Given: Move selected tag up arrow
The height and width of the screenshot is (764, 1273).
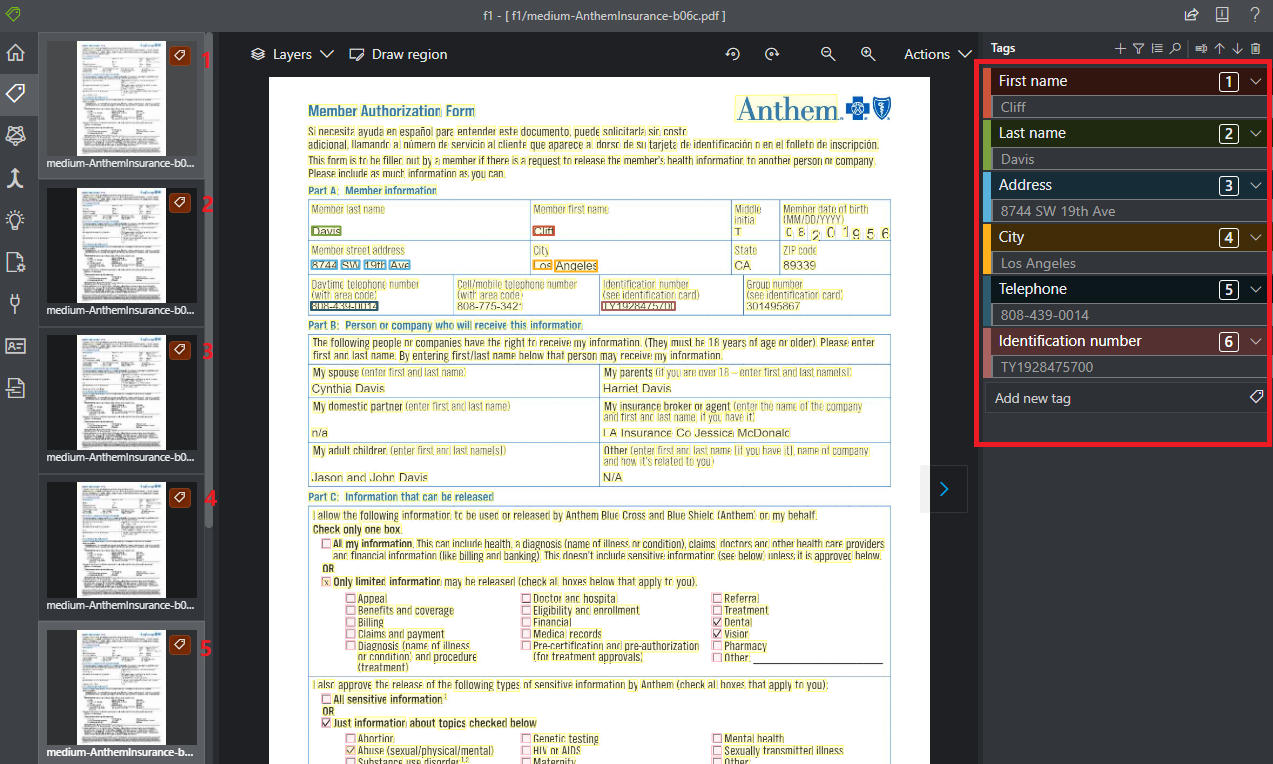Looking at the screenshot, I should [x=1219, y=48].
